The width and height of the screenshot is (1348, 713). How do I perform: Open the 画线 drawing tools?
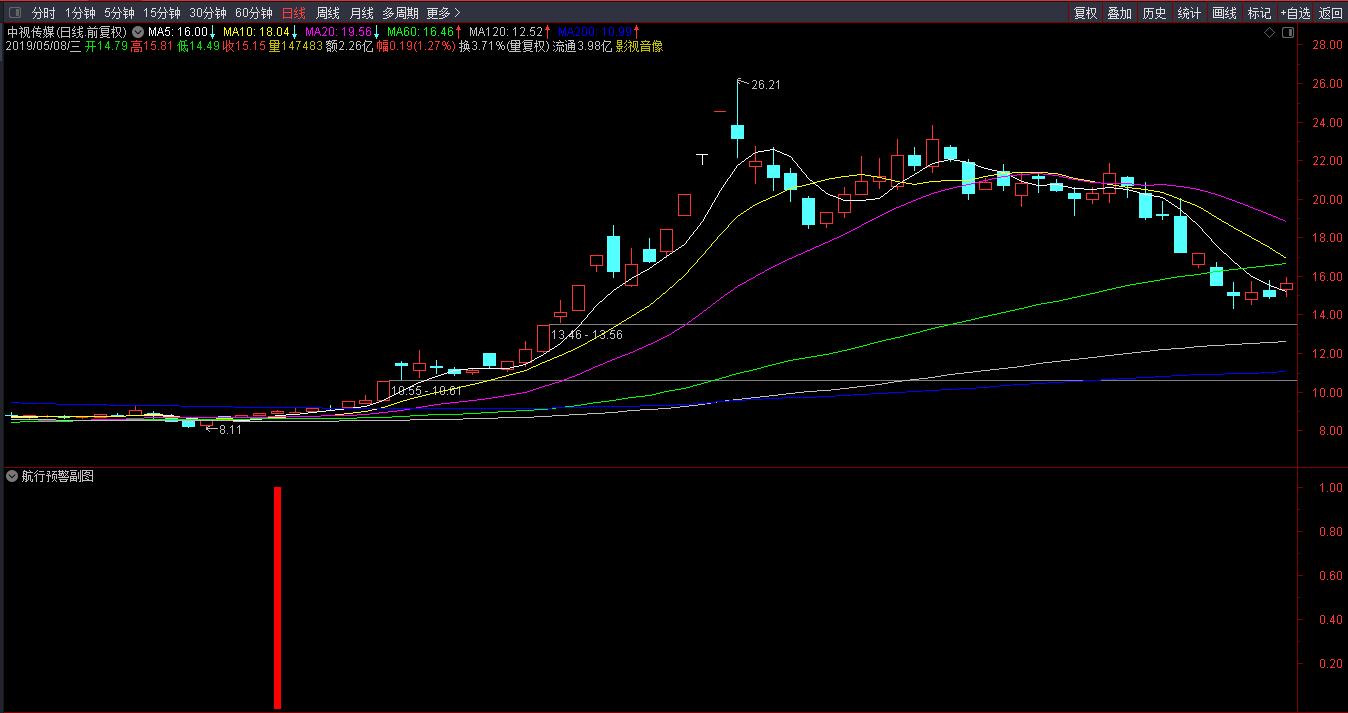point(1224,13)
